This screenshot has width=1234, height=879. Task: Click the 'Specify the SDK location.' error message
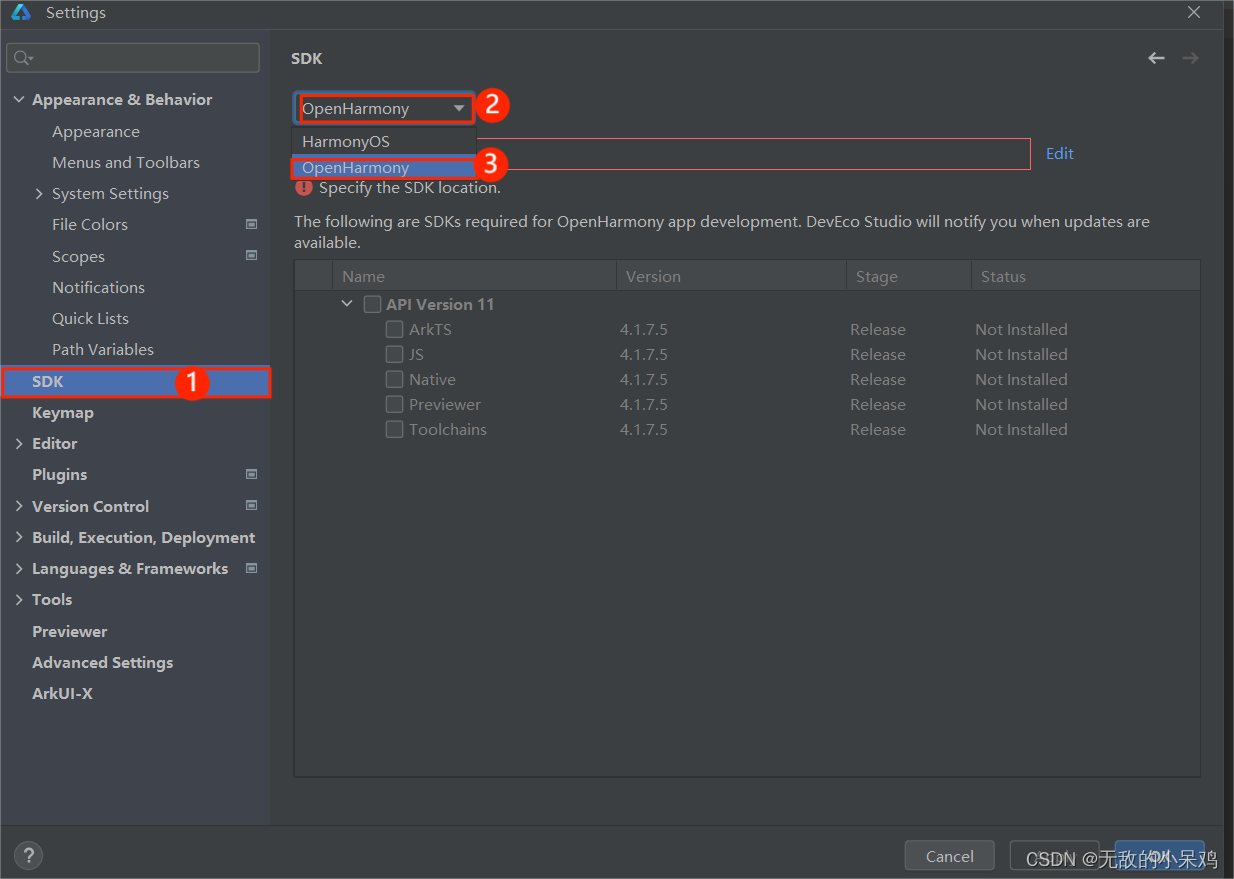409,187
